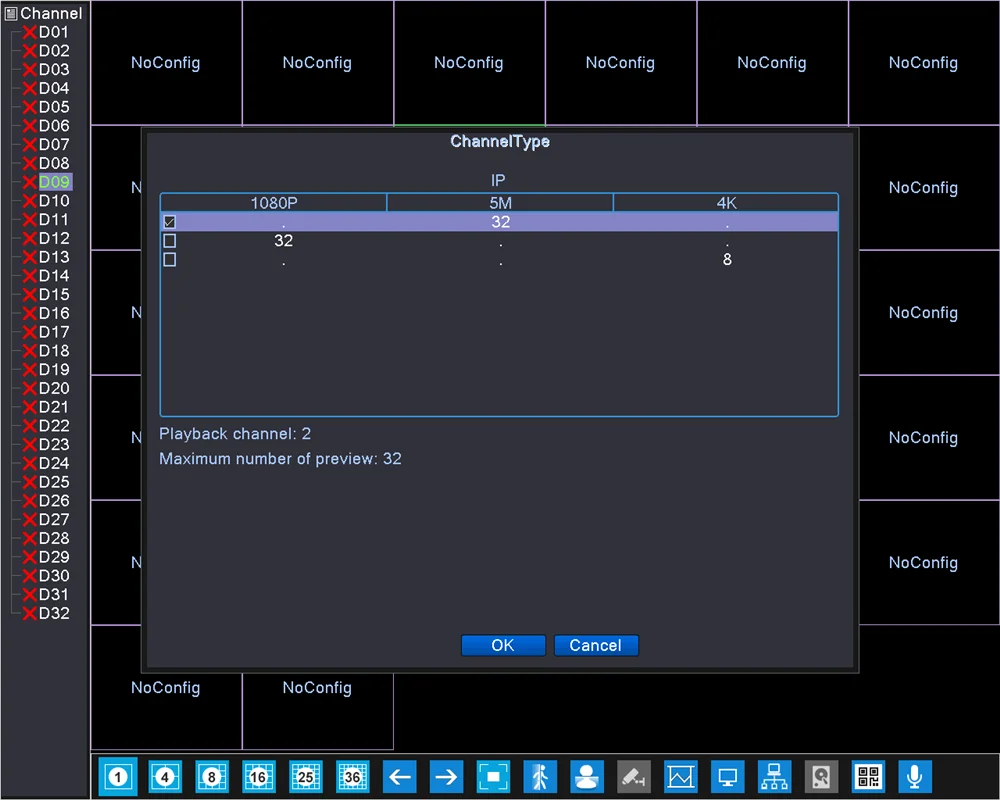Click the 4K column header
The height and width of the screenshot is (800, 1000).
point(726,203)
